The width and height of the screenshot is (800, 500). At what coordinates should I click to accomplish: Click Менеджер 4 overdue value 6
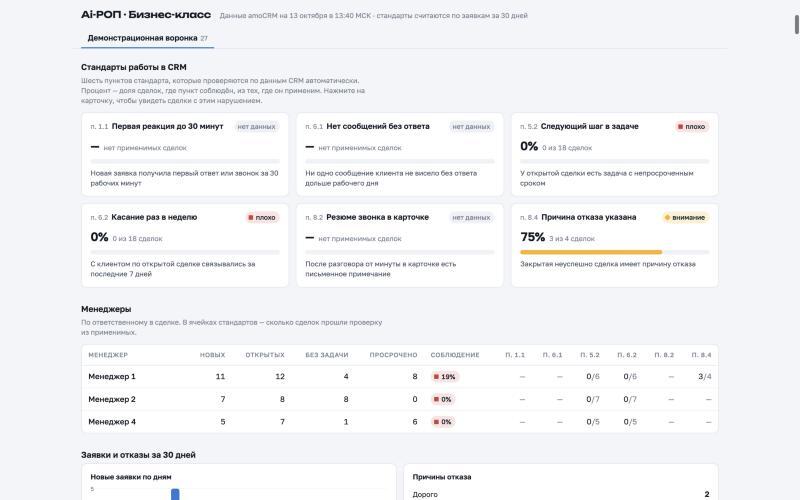(x=415, y=421)
